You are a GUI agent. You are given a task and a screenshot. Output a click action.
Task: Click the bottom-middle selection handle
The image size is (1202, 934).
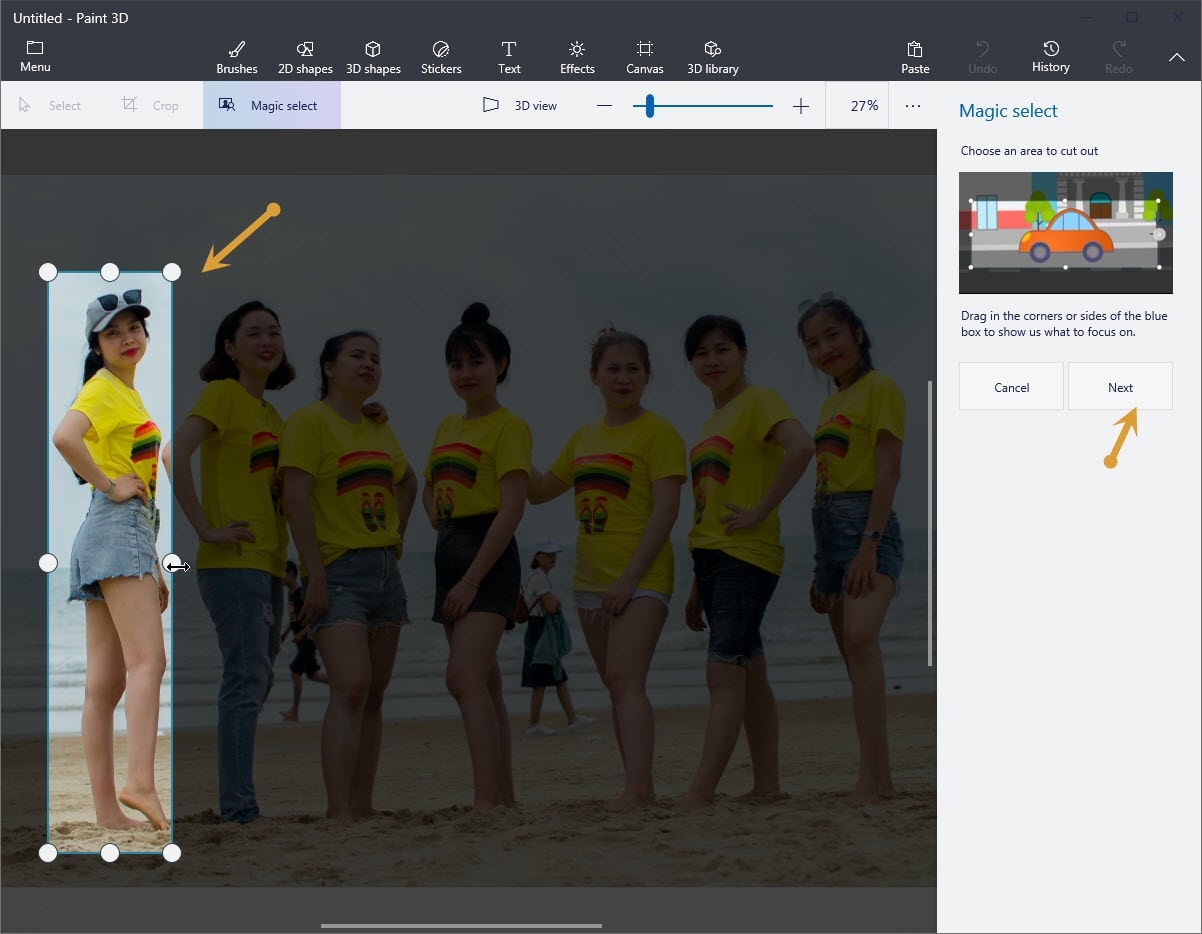110,853
